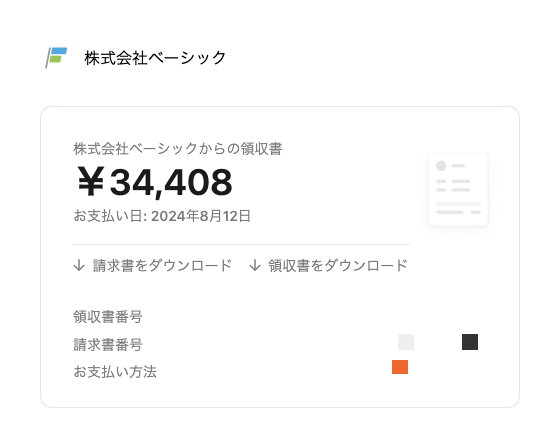Click the お支払い日 label text

click(108, 216)
